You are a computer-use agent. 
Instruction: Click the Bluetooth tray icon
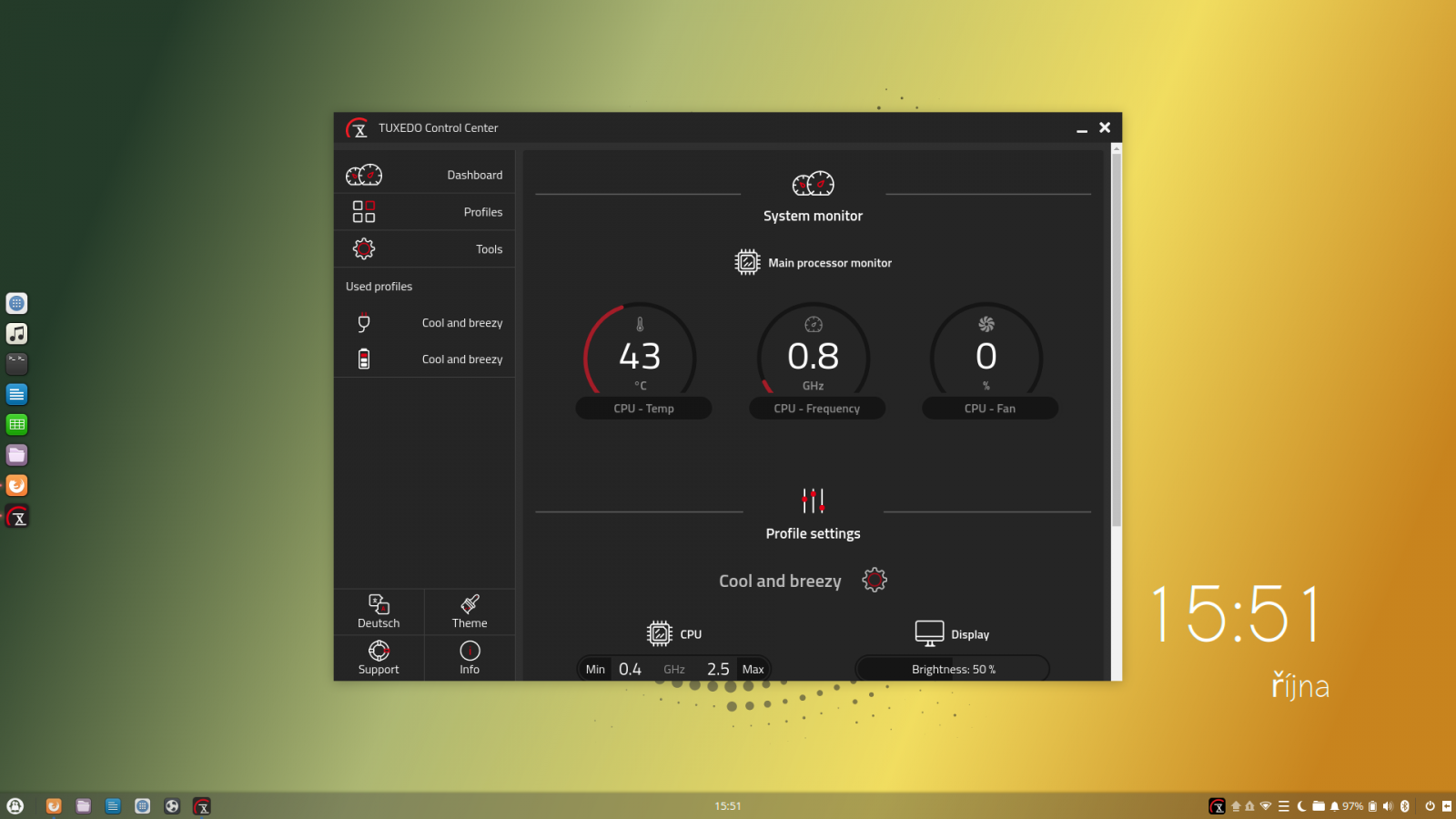pyautogui.click(x=1405, y=805)
